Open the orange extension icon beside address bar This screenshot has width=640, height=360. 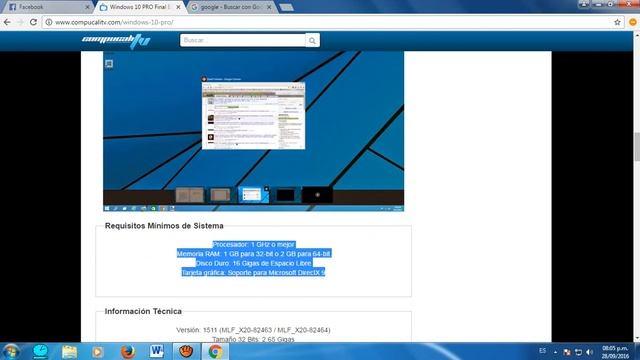click(x=633, y=22)
